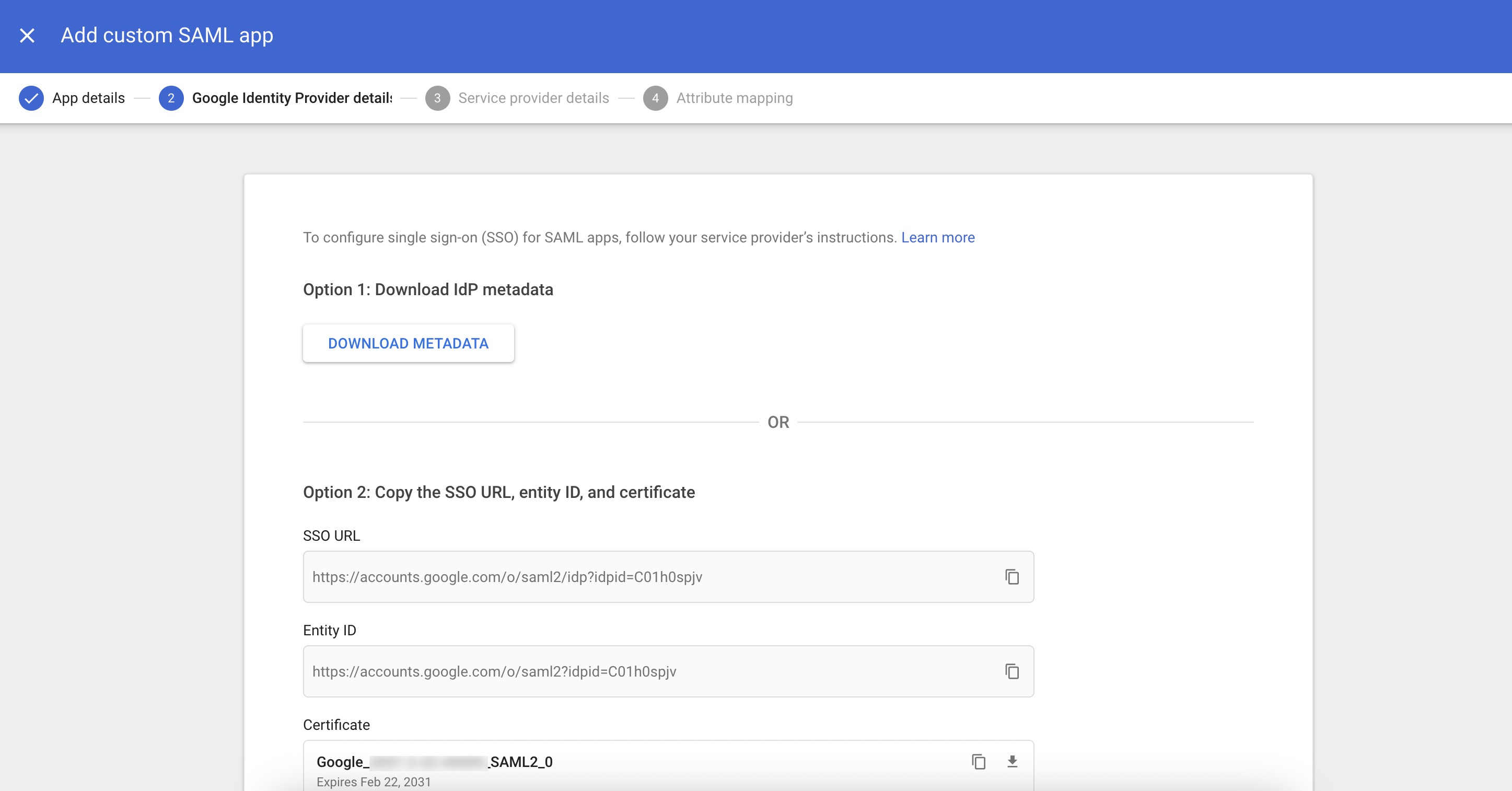The width and height of the screenshot is (1512, 791).
Task: Click the Add custom SAML app title
Action: pos(167,36)
